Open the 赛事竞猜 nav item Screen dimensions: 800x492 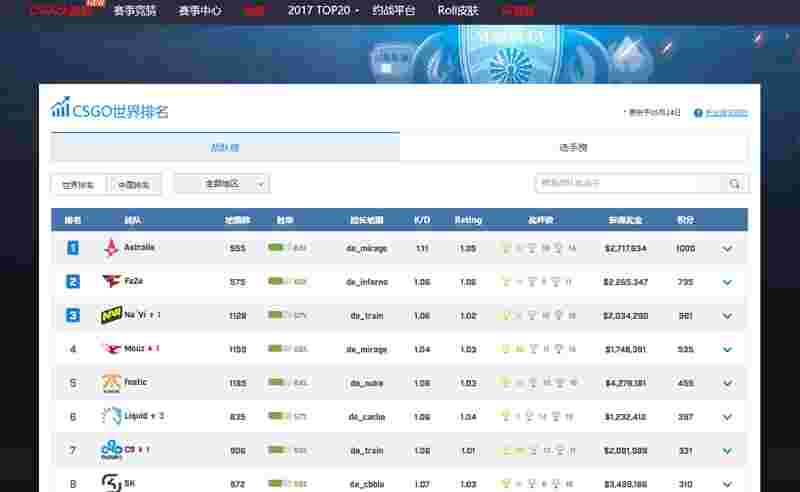click(135, 10)
